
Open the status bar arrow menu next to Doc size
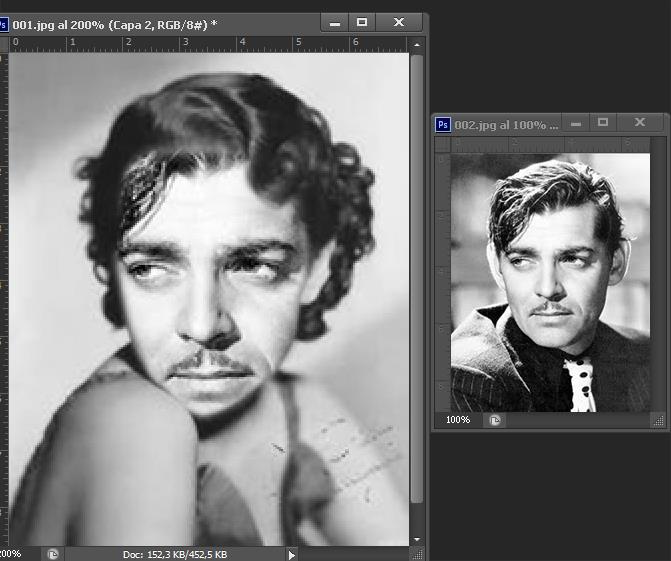point(292,555)
